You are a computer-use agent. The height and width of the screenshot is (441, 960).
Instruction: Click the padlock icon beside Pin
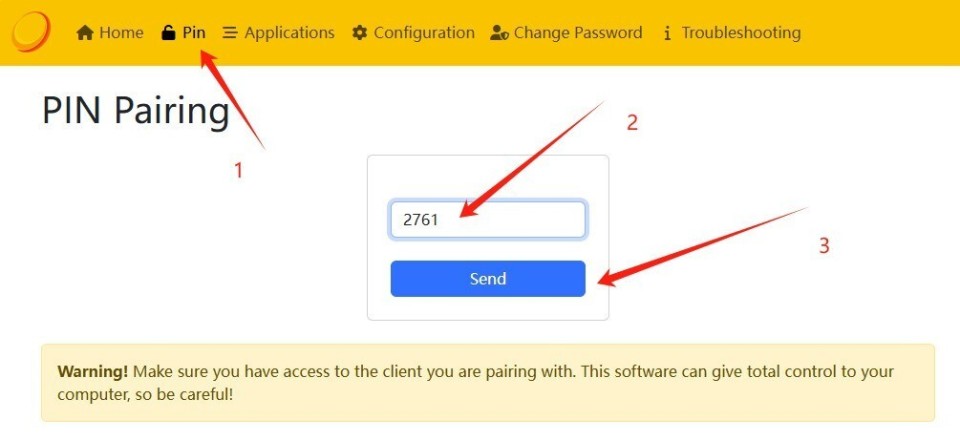pos(168,33)
